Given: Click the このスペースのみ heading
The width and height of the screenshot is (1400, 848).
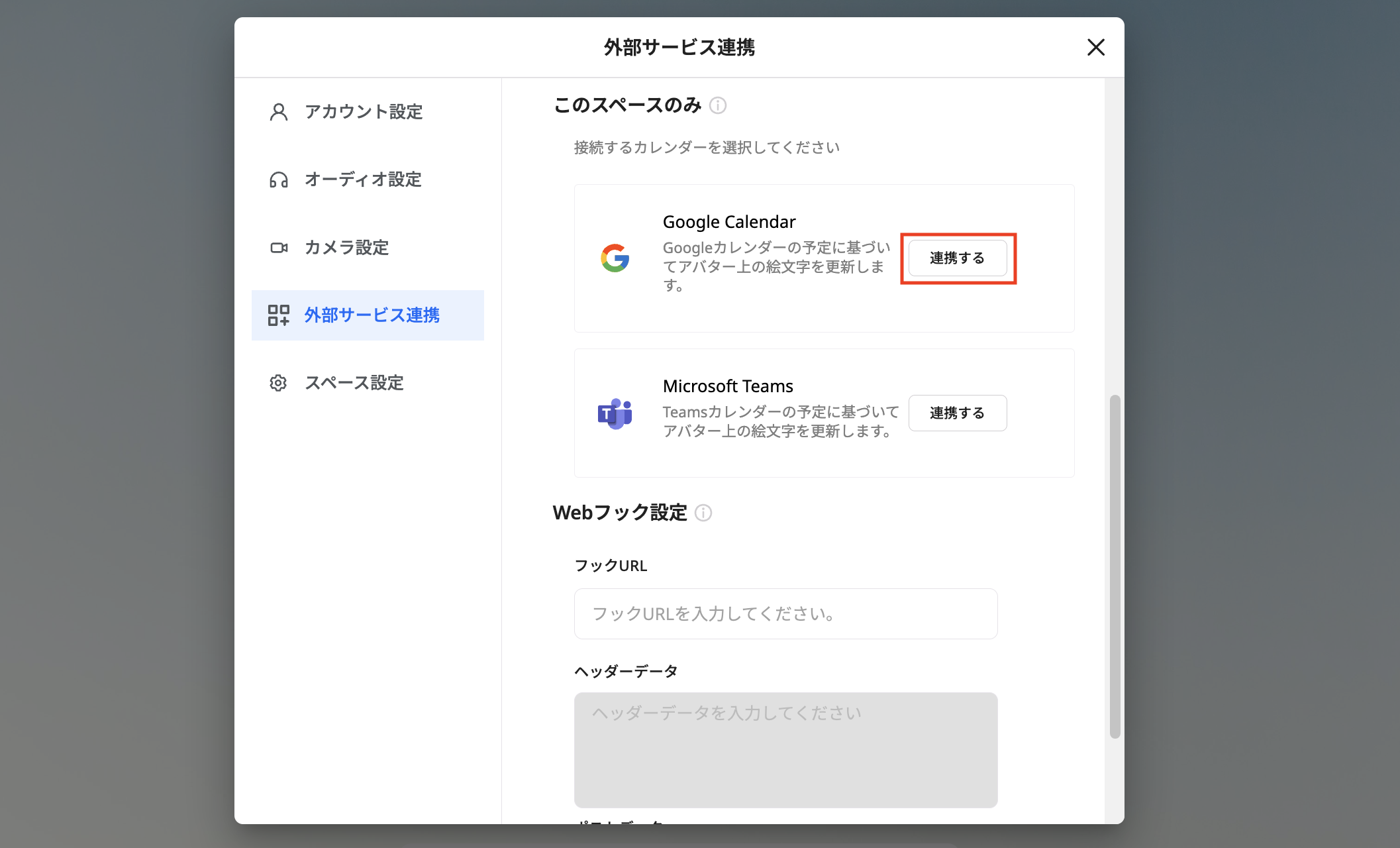Looking at the screenshot, I should 627,105.
